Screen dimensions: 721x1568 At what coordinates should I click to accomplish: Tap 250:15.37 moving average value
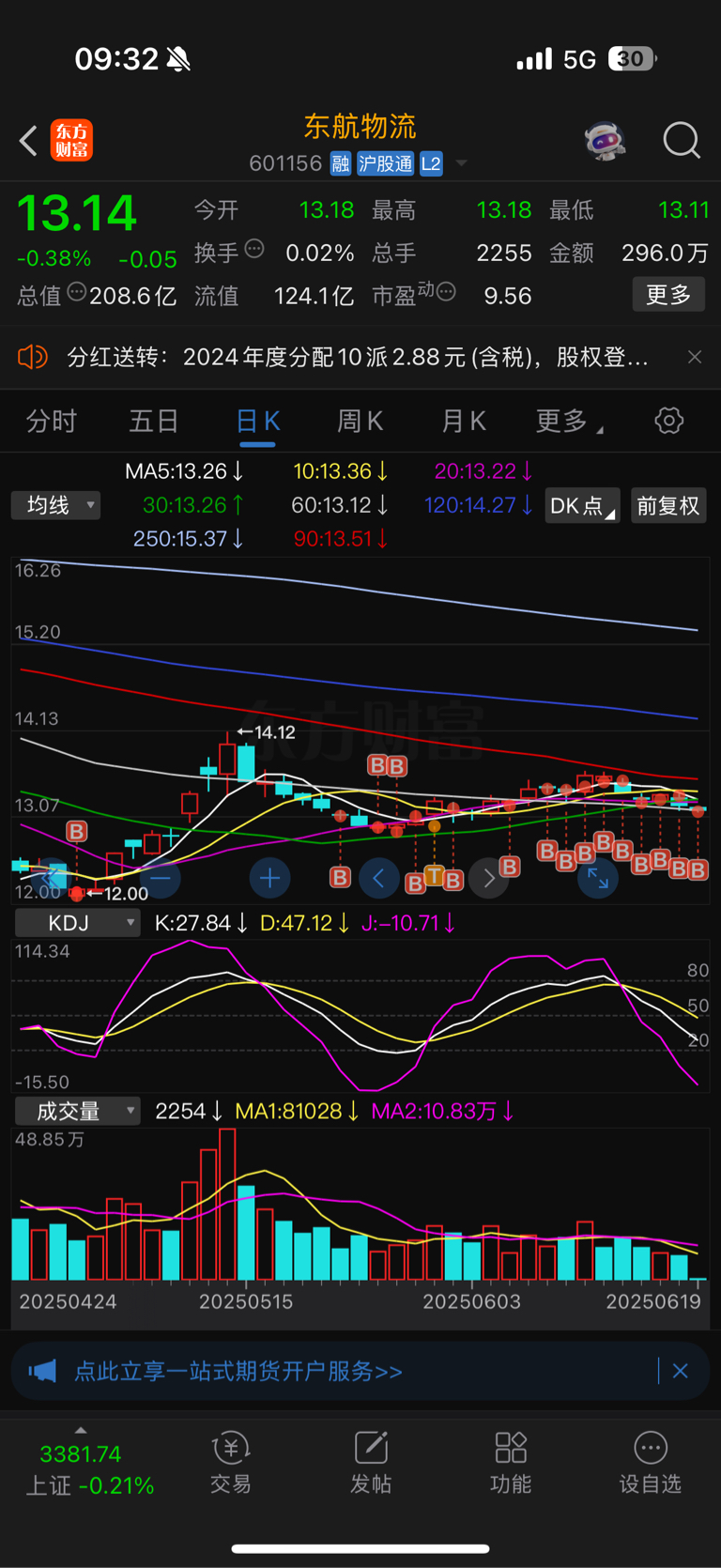point(188,538)
